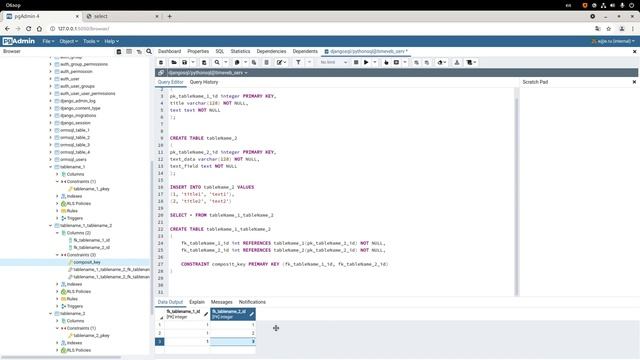
Task: Stop query with the square stop button
Action: pos(356,62)
